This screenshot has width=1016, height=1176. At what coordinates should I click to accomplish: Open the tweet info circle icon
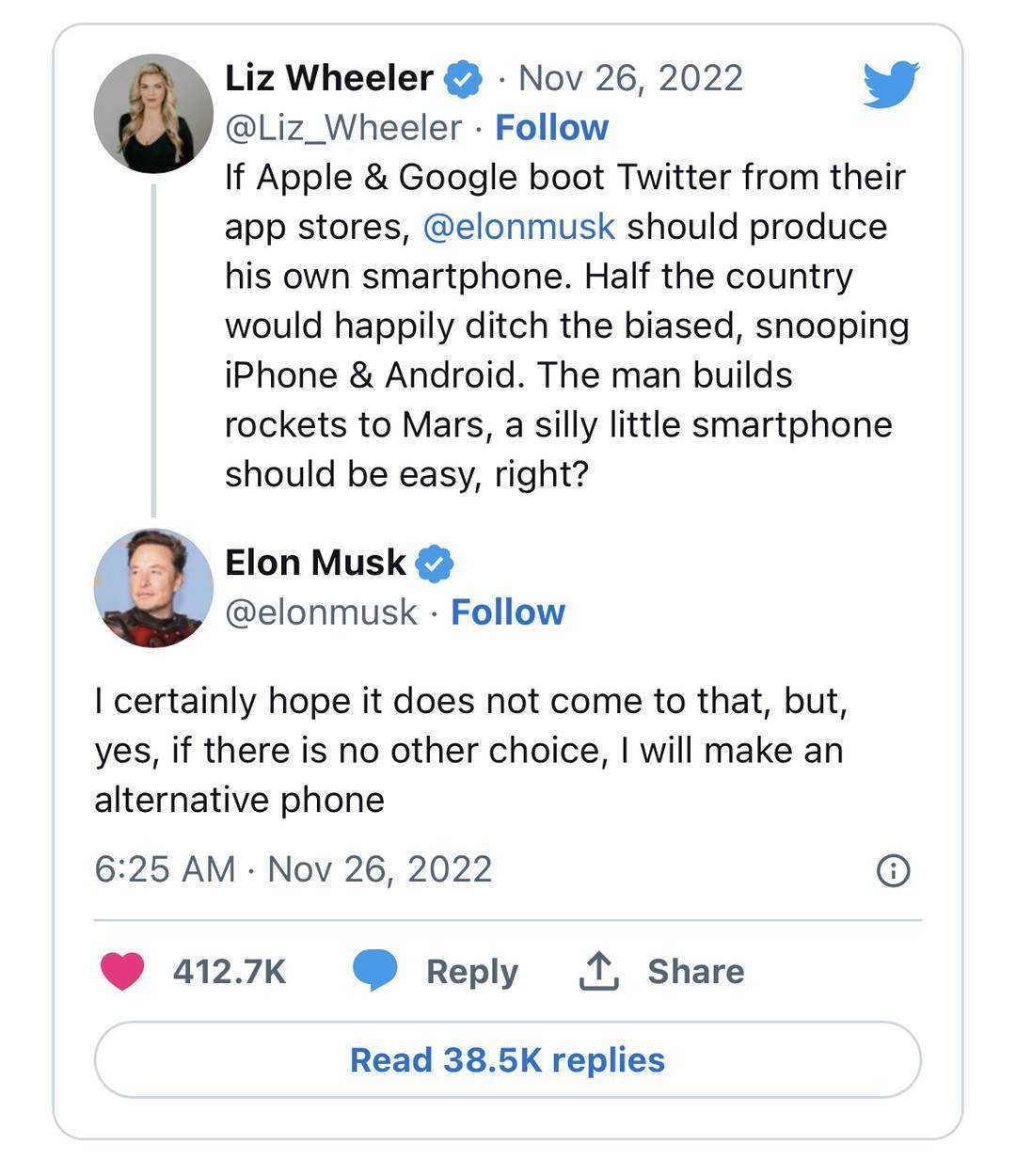click(x=893, y=870)
